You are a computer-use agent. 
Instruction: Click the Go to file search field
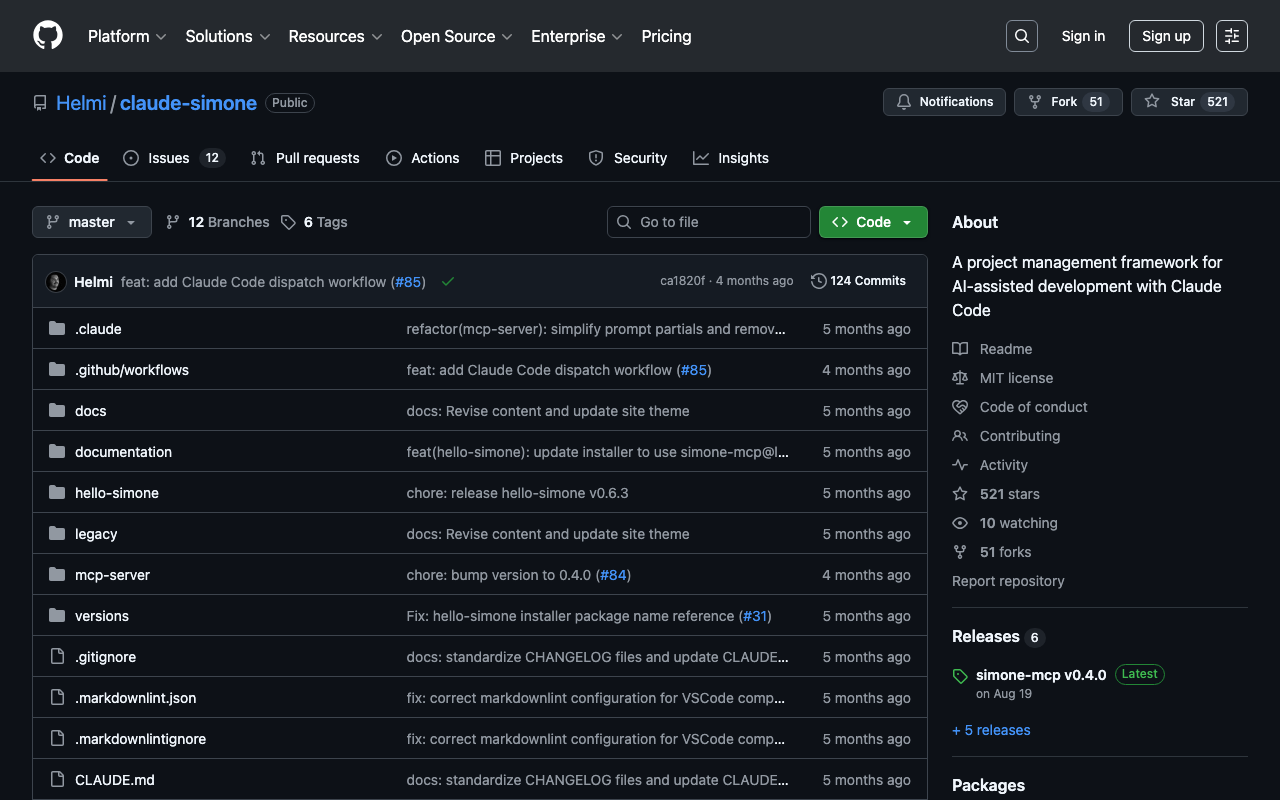[709, 222]
